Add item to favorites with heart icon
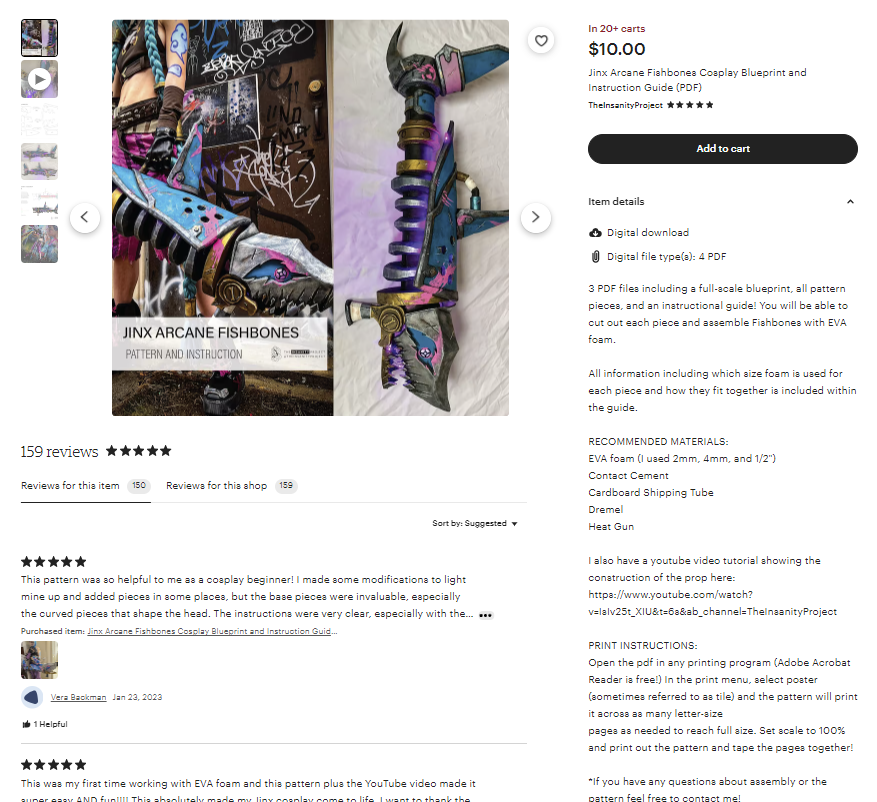The image size is (877, 802). point(541,41)
